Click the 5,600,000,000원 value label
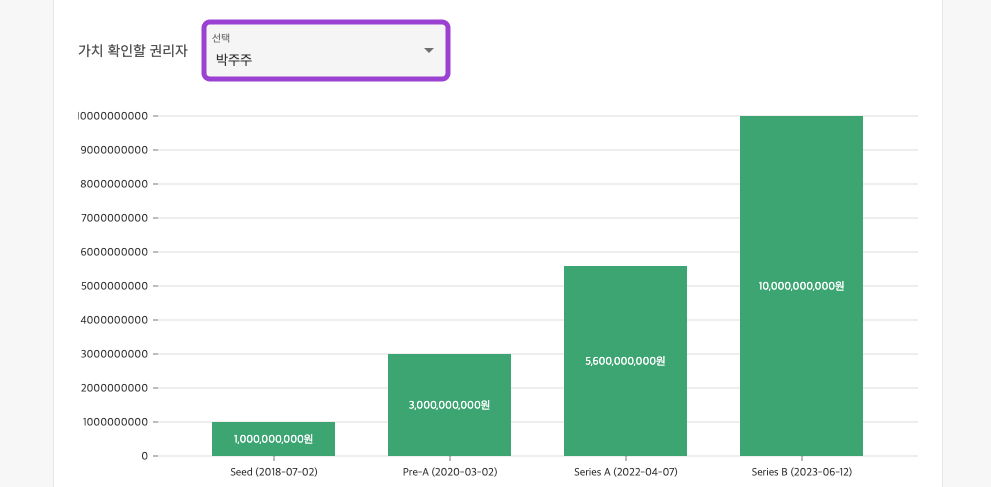Image resolution: width=991 pixels, height=487 pixels. pyautogui.click(x=625, y=361)
